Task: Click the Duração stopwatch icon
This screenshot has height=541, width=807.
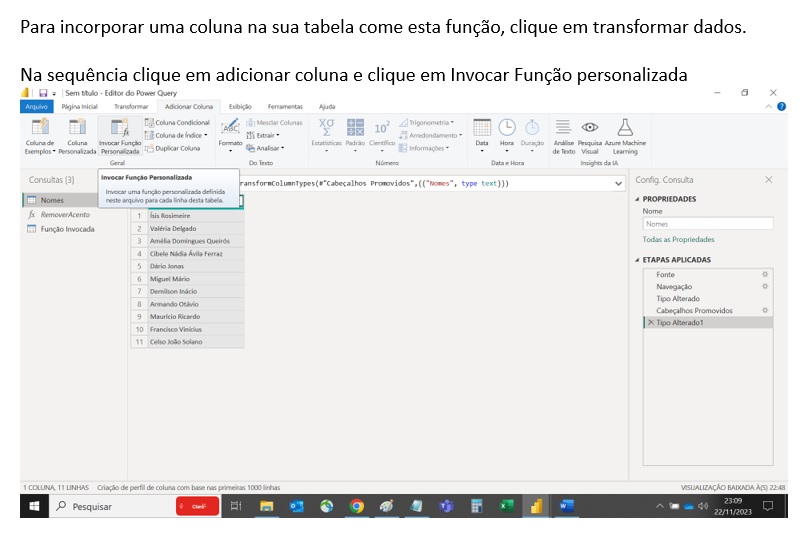Action: (x=532, y=127)
